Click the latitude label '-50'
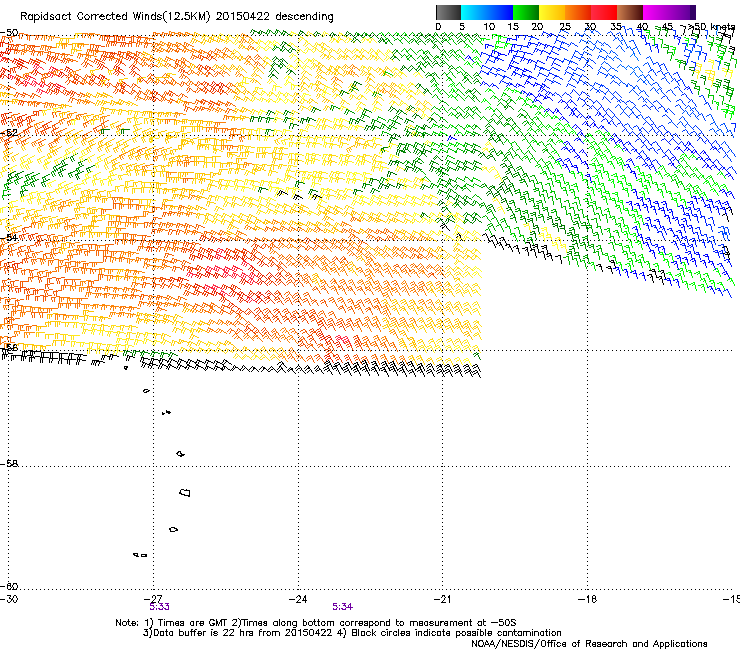740x650 pixels. [x=9, y=33]
